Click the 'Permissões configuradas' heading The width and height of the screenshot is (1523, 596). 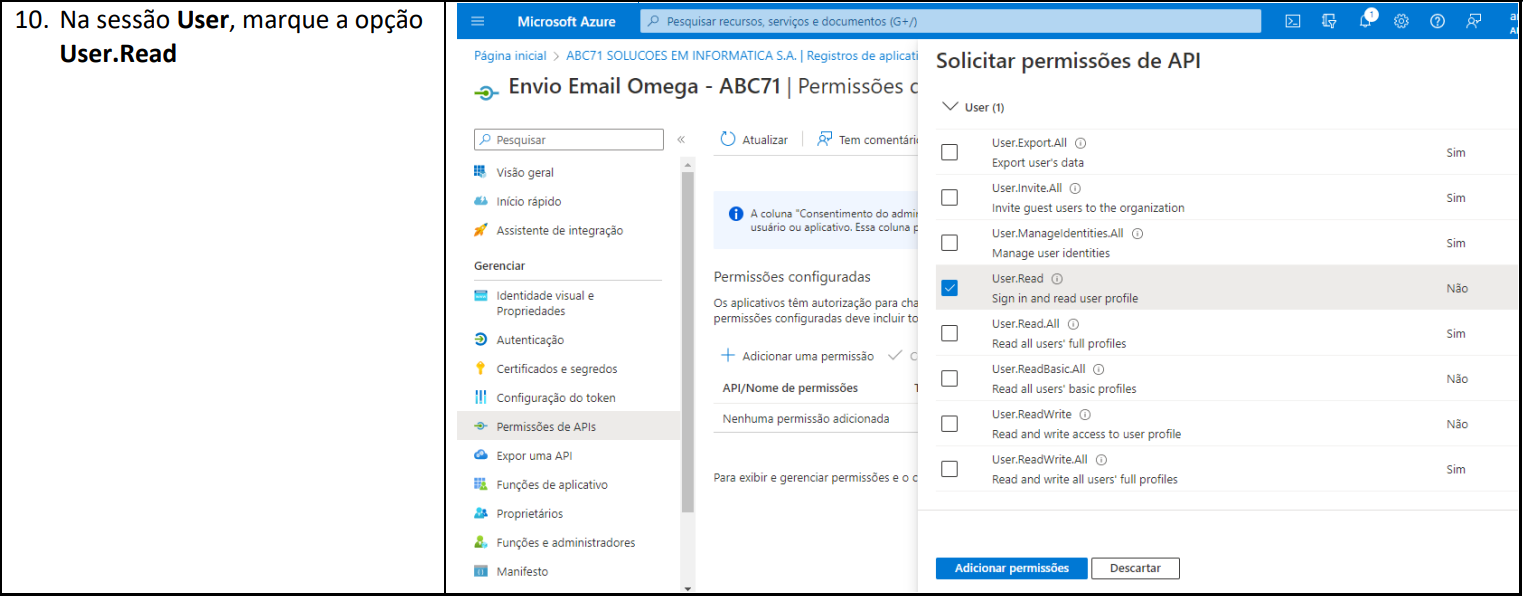792,276
